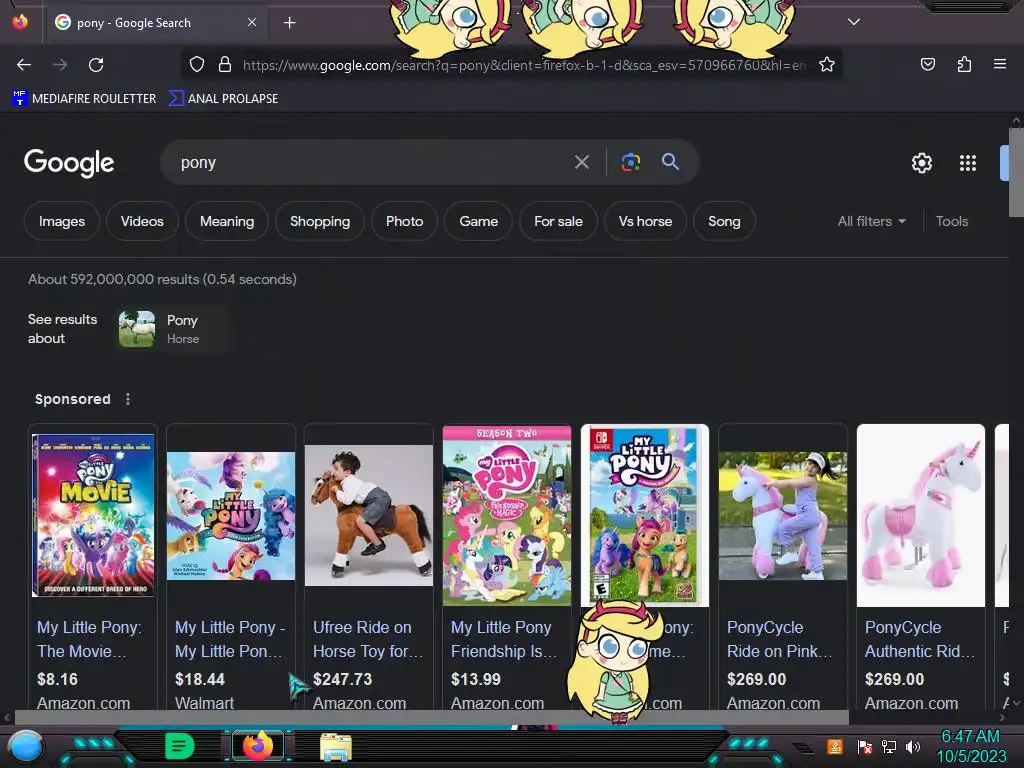1024x768 pixels.
Task: Click the padlock site security icon
Action: [x=225, y=65]
